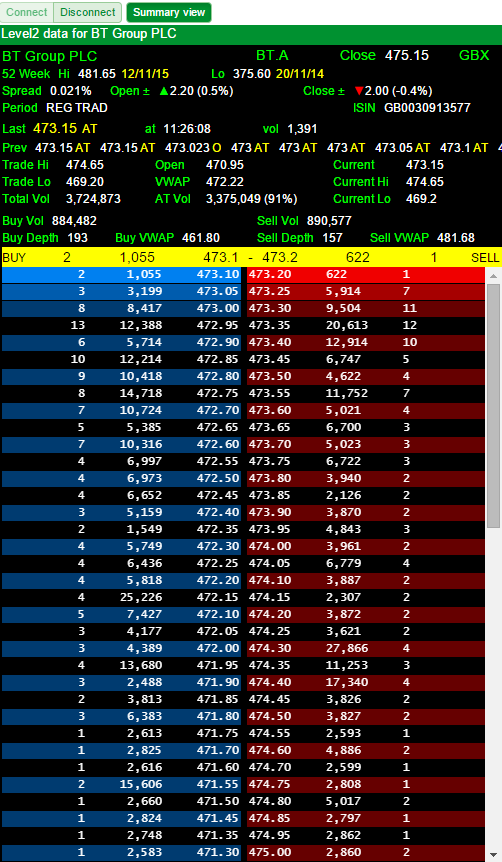Click the Trade Hi value 474.65
The image size is (502, 862).
click(85, 165)
